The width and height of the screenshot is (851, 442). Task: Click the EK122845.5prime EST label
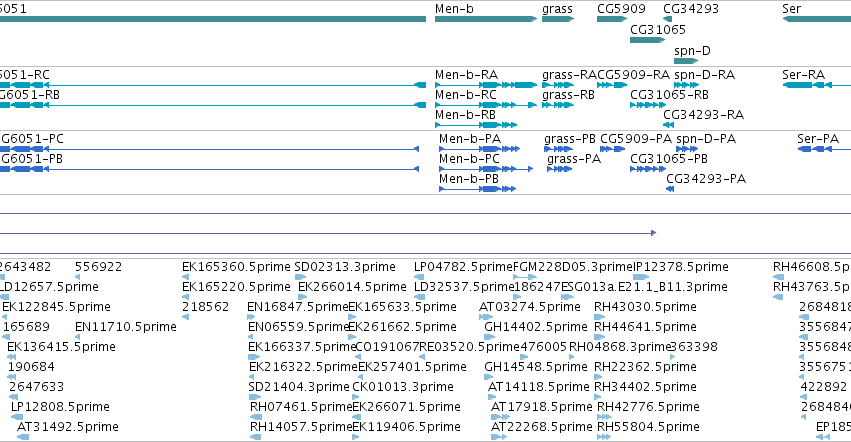(x=56, y=307)
